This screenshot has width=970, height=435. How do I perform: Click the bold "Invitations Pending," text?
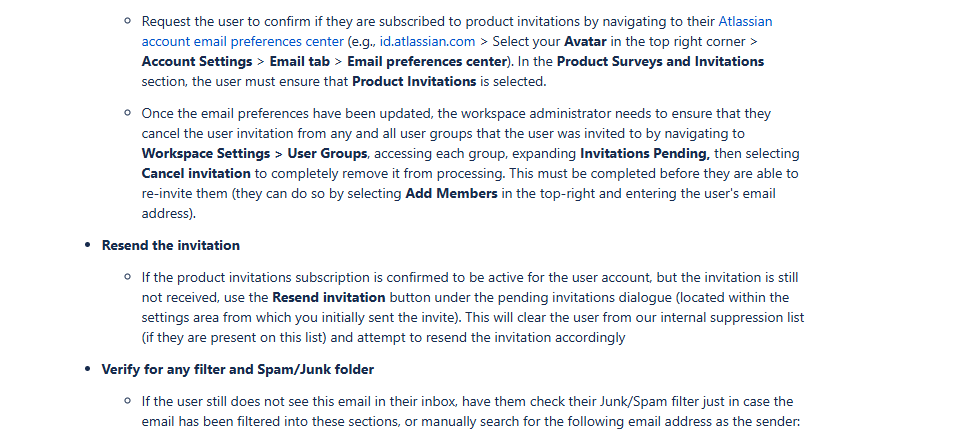[x=645, y=153]
